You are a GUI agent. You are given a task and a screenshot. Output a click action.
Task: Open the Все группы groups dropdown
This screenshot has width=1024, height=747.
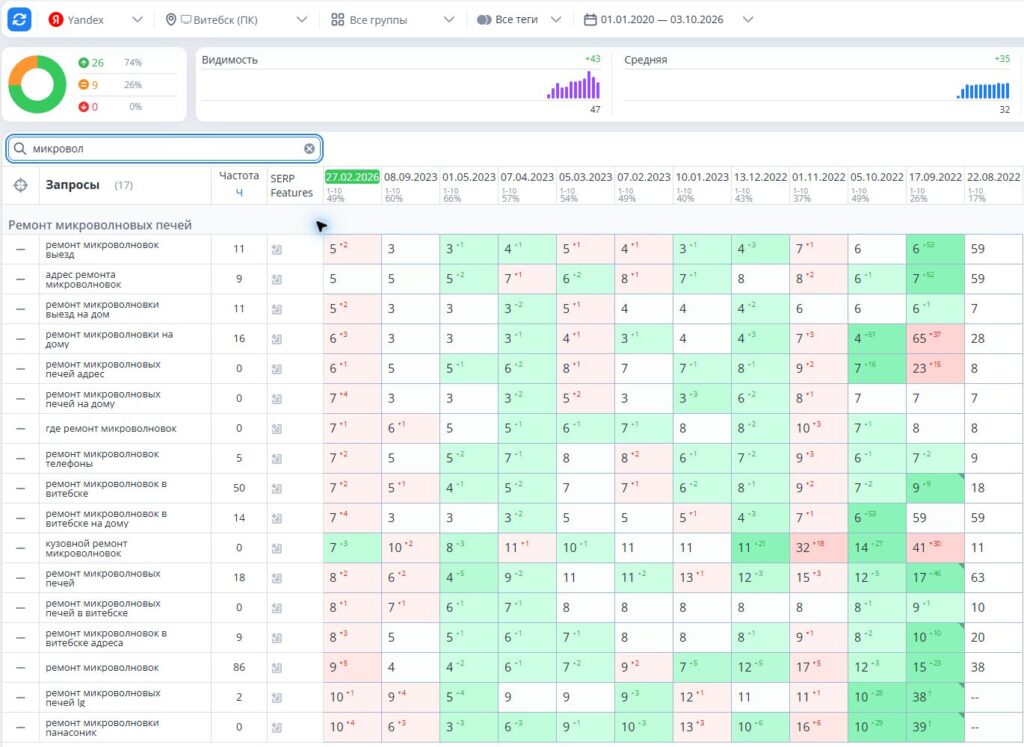[x=392, y=20]
